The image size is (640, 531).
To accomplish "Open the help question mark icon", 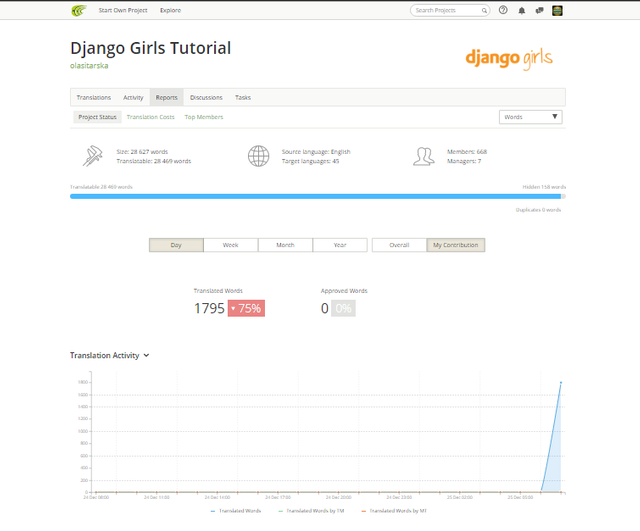I will click(x=503, y=10).
